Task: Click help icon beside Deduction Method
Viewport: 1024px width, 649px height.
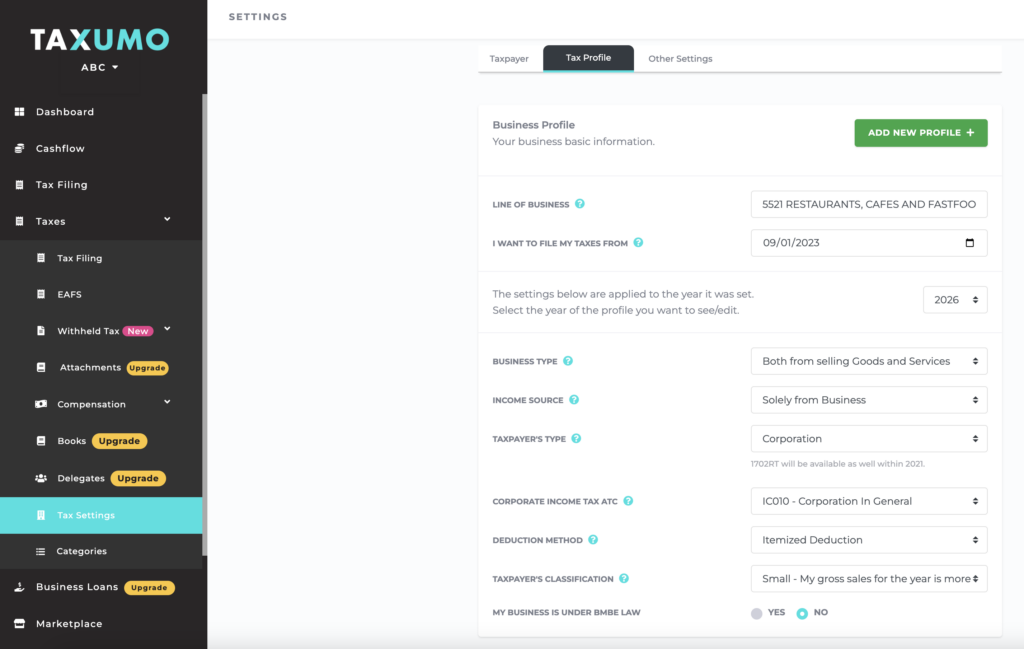Action: (x=593, y=540)
